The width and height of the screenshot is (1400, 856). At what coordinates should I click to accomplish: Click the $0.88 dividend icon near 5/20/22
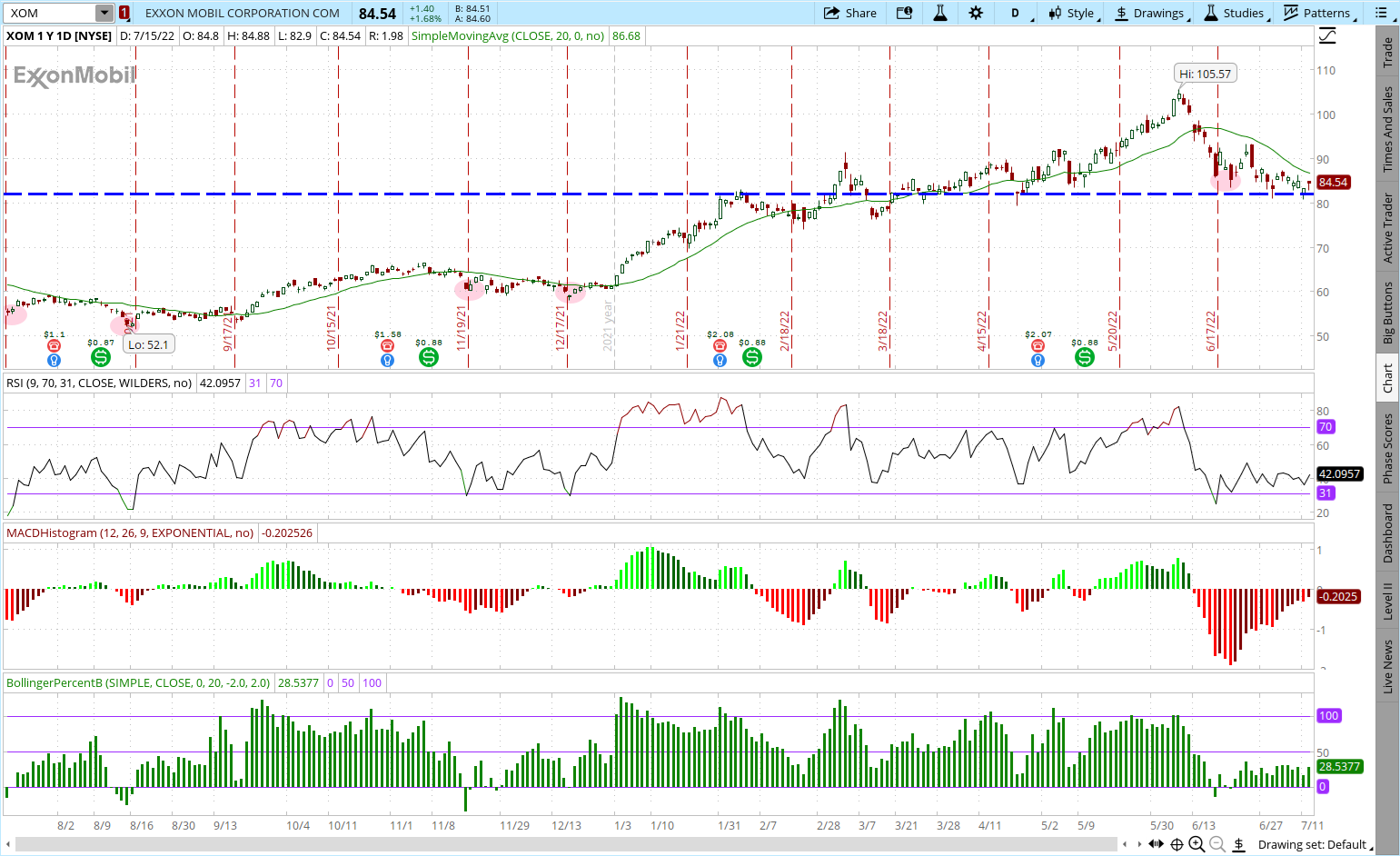[x=1085, y=357]
